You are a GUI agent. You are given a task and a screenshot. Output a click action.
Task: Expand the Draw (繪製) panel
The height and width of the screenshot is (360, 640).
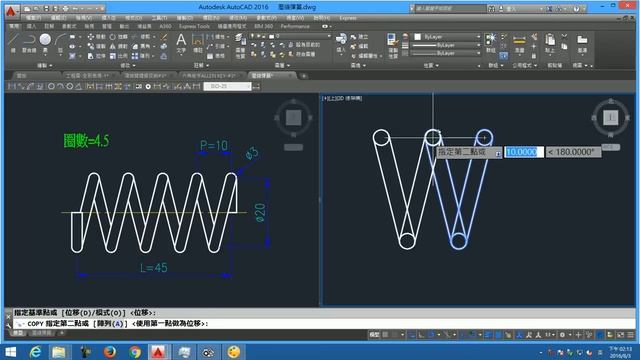coord(44,65)
